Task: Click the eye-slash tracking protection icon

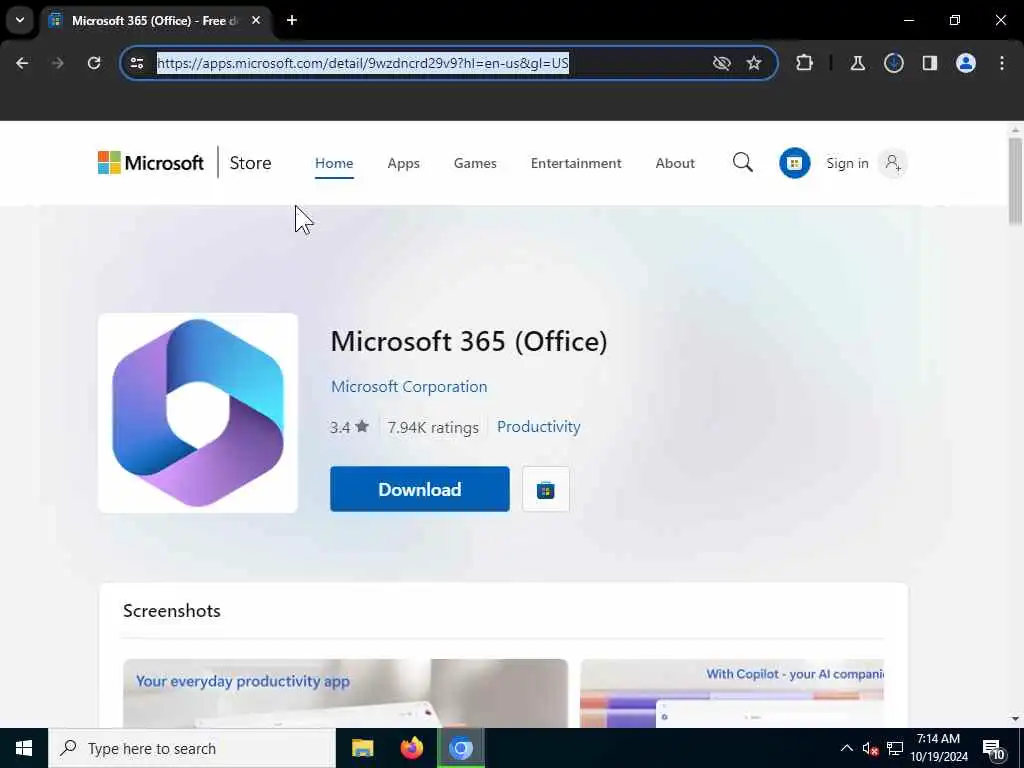Action: pyautogui.click(x=722, y=63)
